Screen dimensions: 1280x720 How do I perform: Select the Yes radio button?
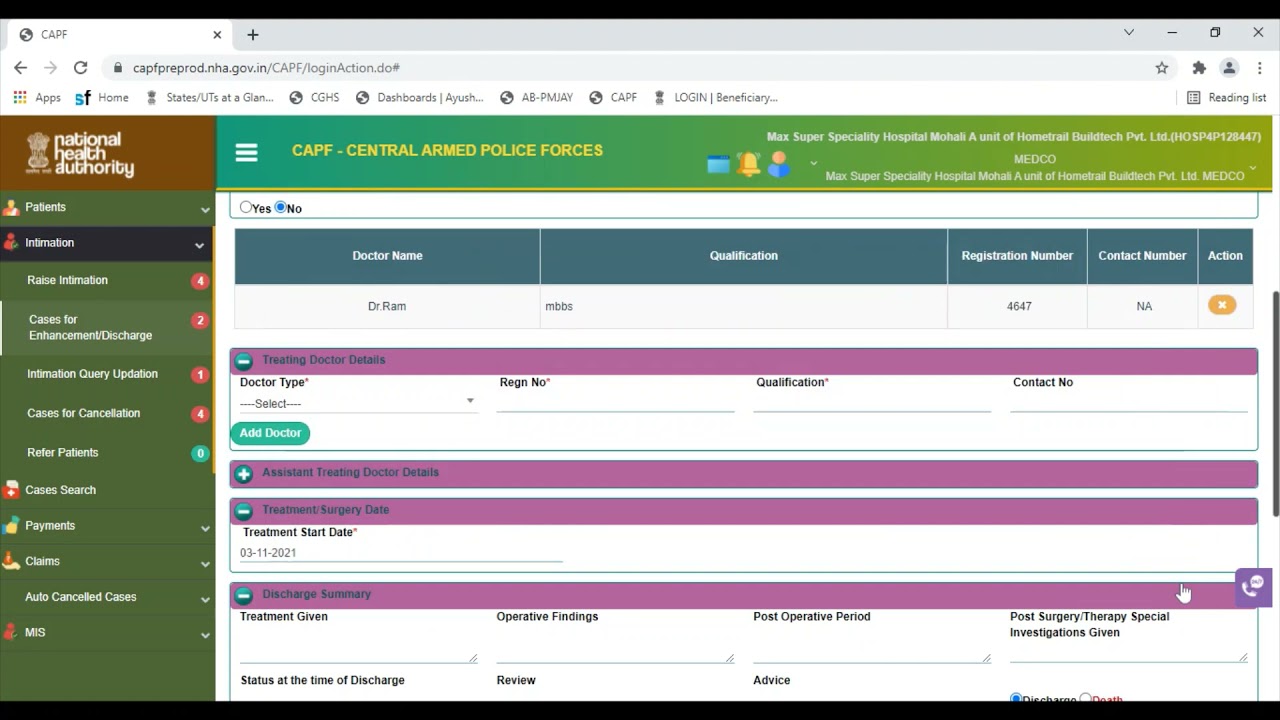pos(245,207)
